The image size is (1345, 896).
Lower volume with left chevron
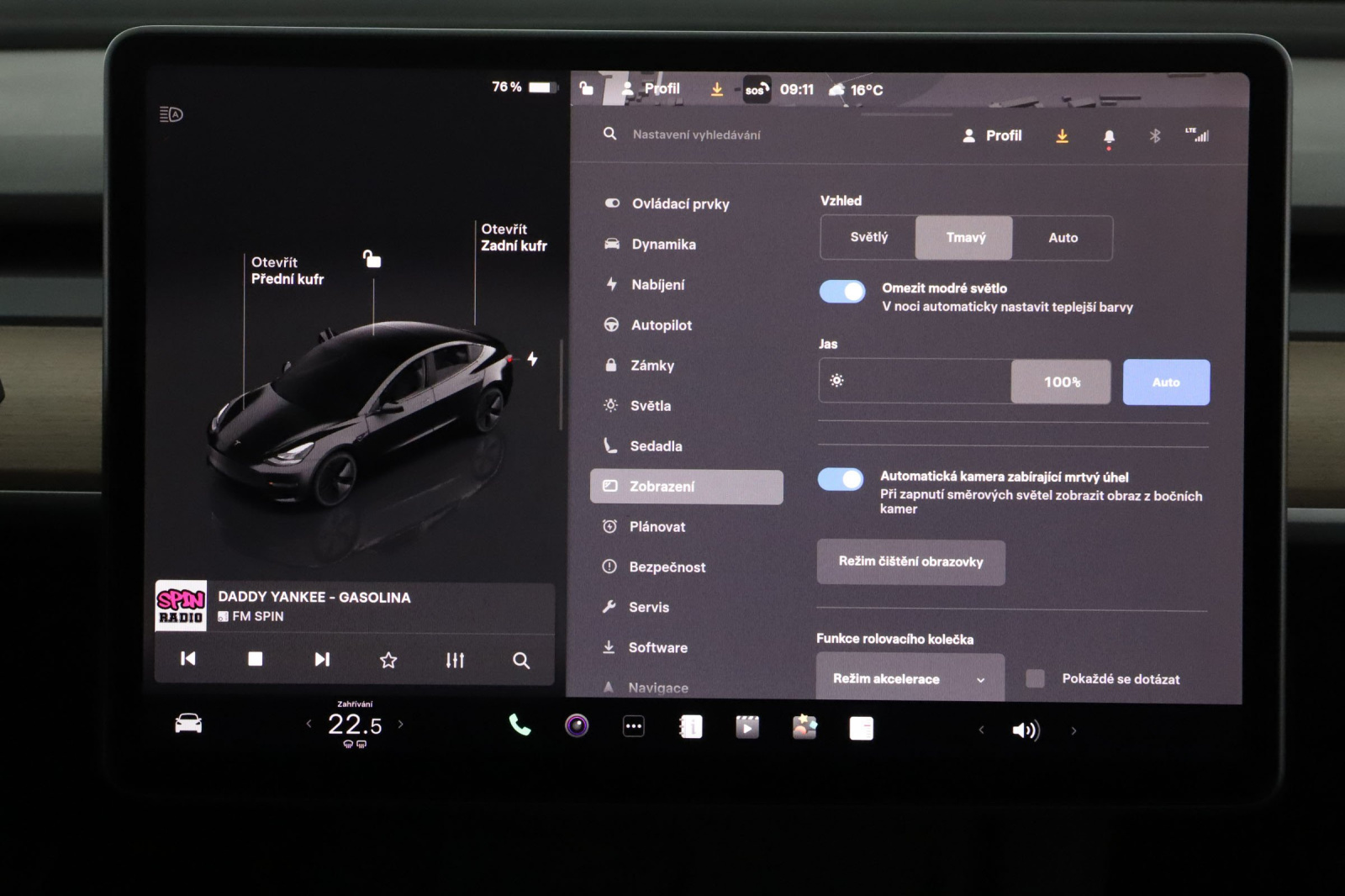pos(981,730)
